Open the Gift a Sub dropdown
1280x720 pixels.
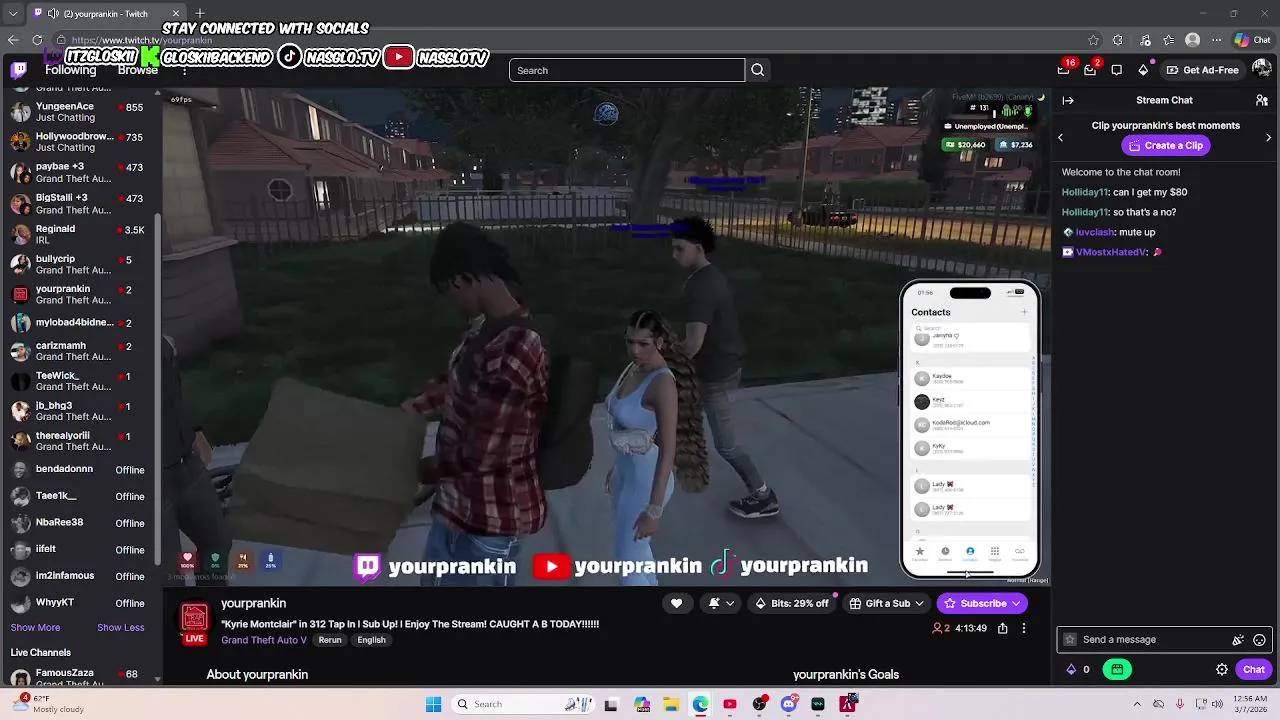(x=886, y=603)
